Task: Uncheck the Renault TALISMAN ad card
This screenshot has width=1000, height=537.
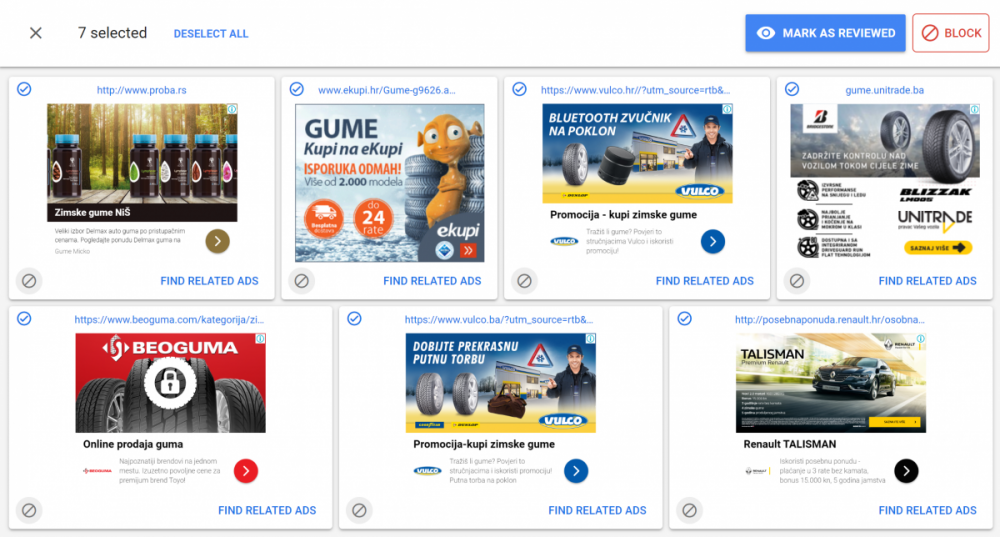Action: coord(685,318)
